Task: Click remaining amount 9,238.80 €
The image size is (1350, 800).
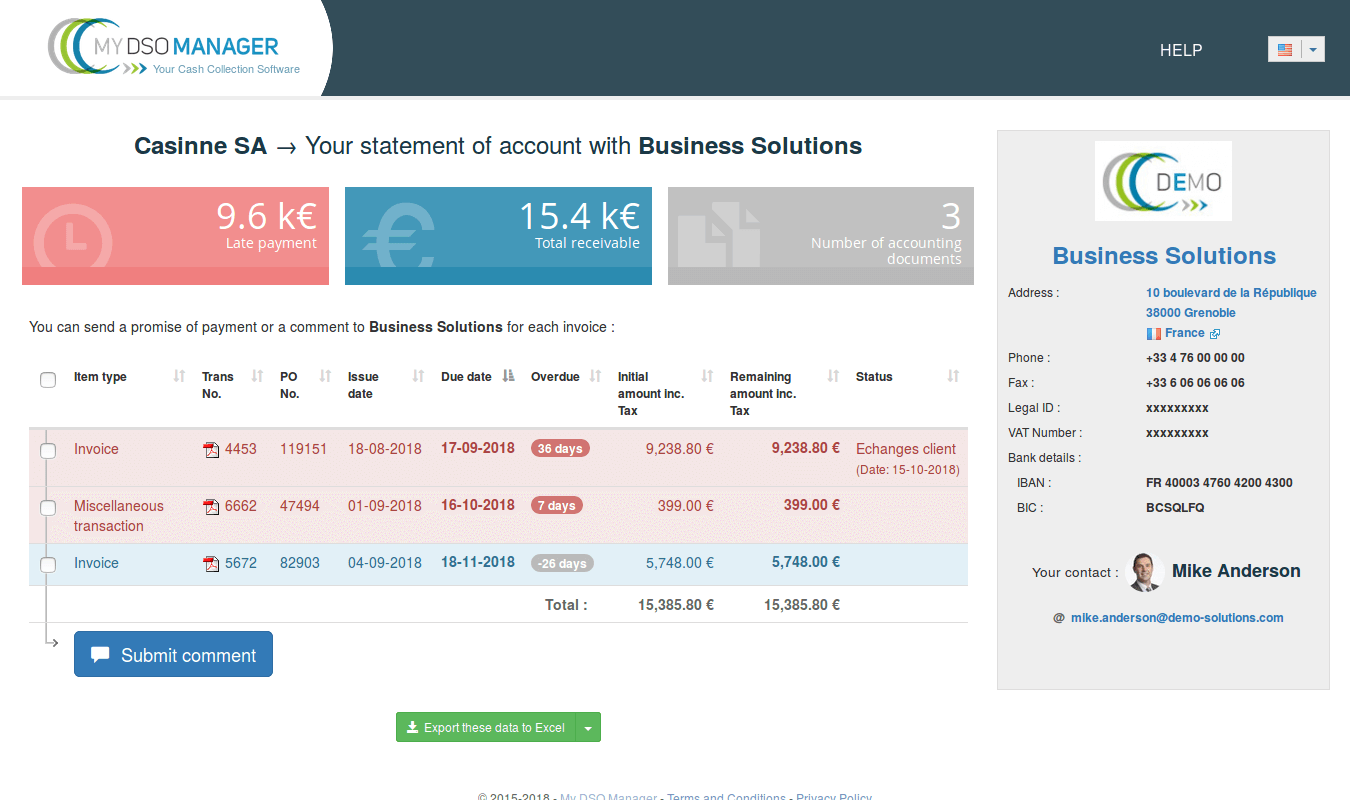Action: (x=806, y=448)
